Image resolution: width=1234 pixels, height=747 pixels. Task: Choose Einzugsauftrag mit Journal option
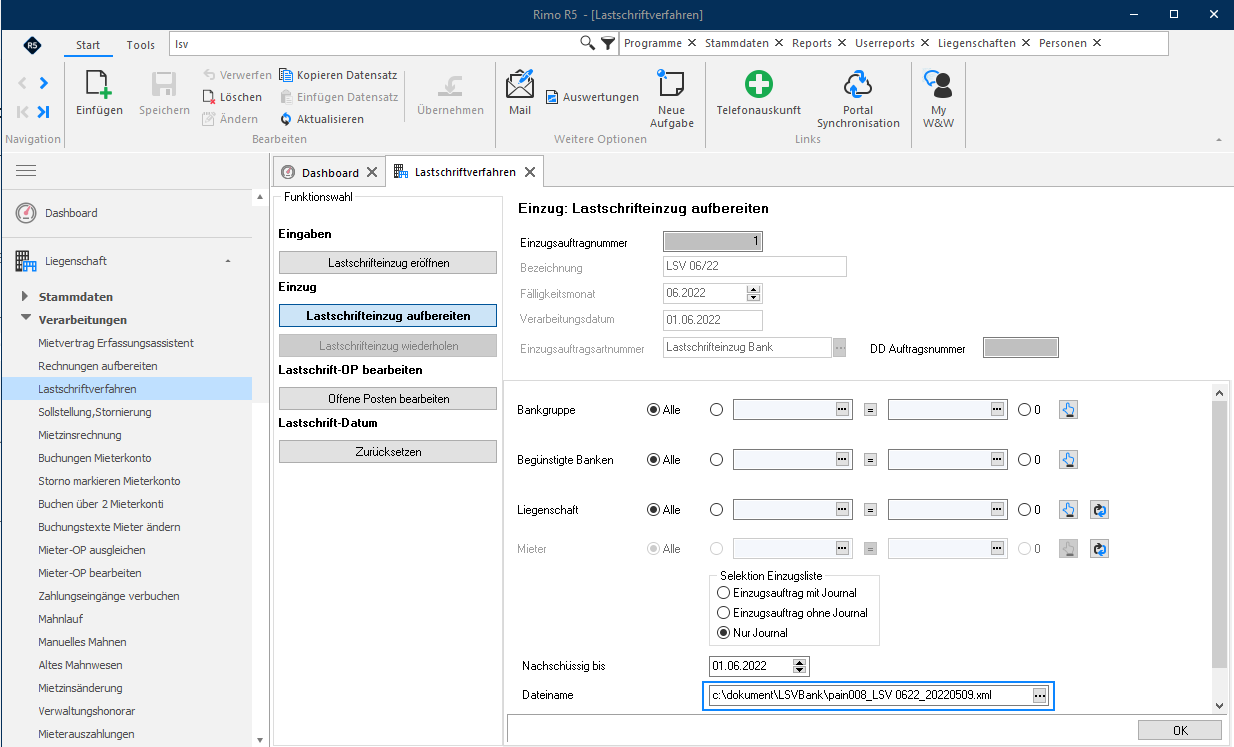[x=787, y=593]
